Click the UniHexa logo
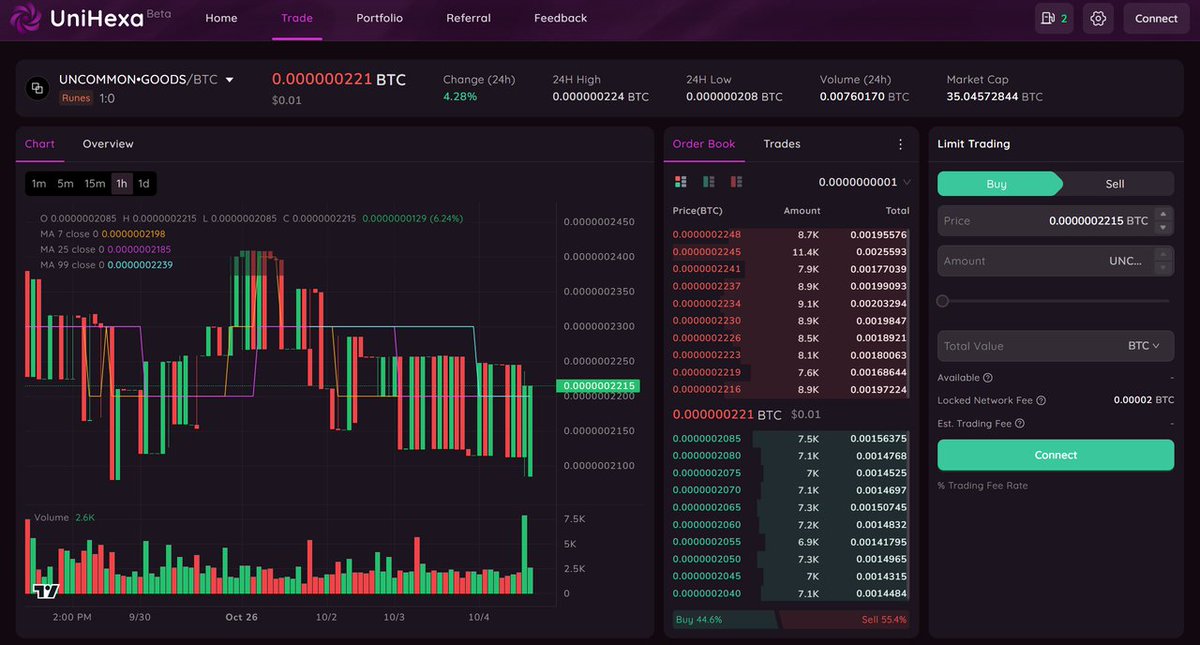Viewport: 1200px width, 645px height. [89, 18]
